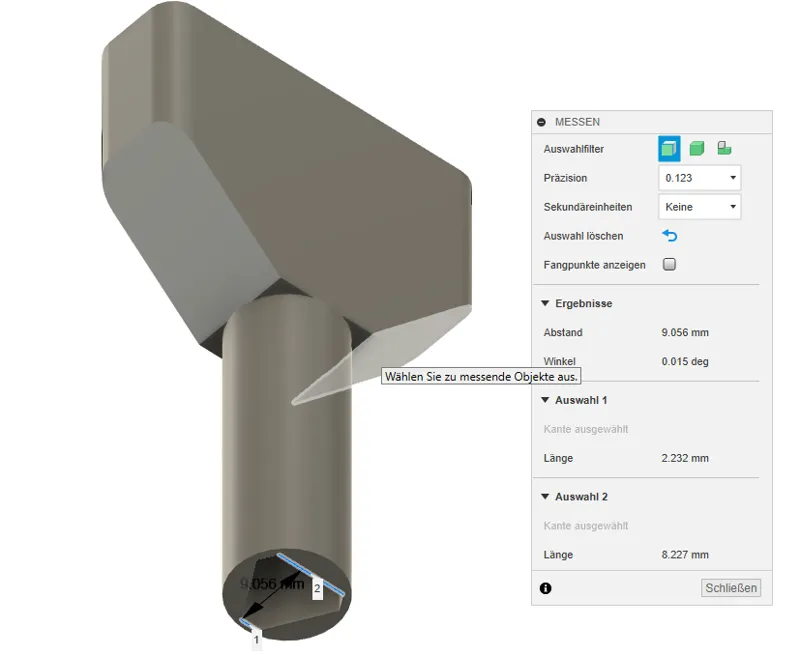Image resolution: width=800 pixels, height=655 pixels.
Task: Click the Schließen button
Action: pos(731,588)
